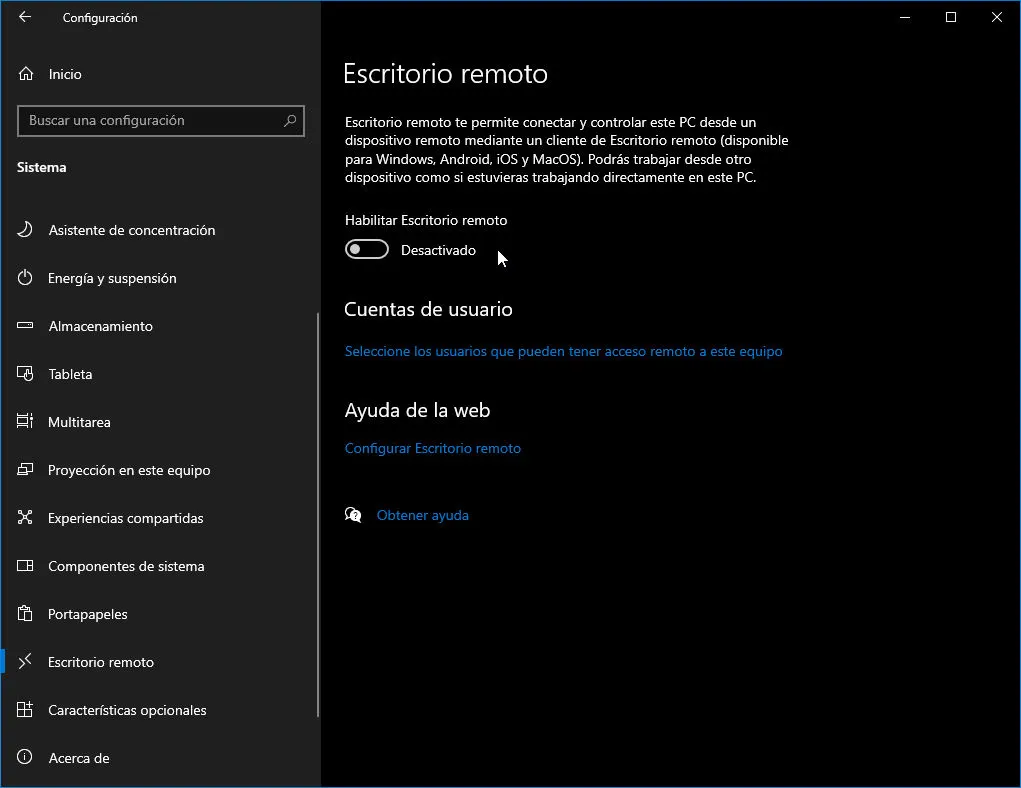Click the Energía y suspensión power icon
Viewport: 1021px width, 788px height.
tap(25, 277)
